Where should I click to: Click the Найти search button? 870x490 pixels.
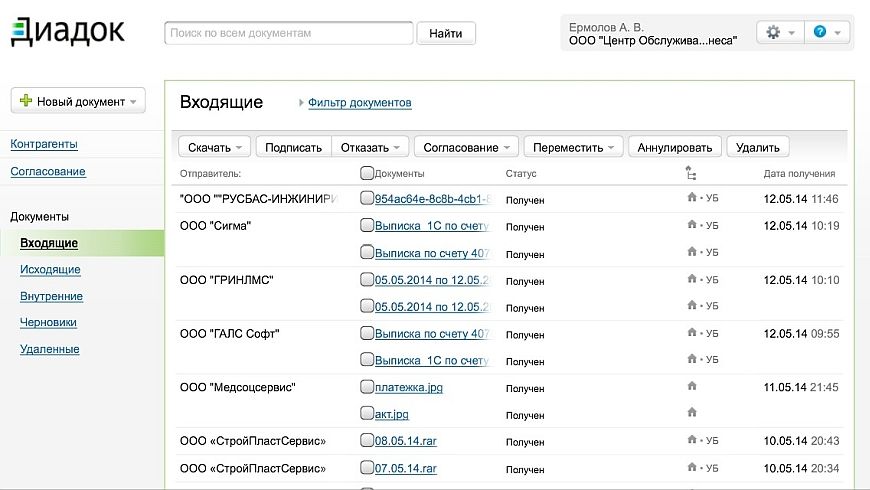coord(446,33)
